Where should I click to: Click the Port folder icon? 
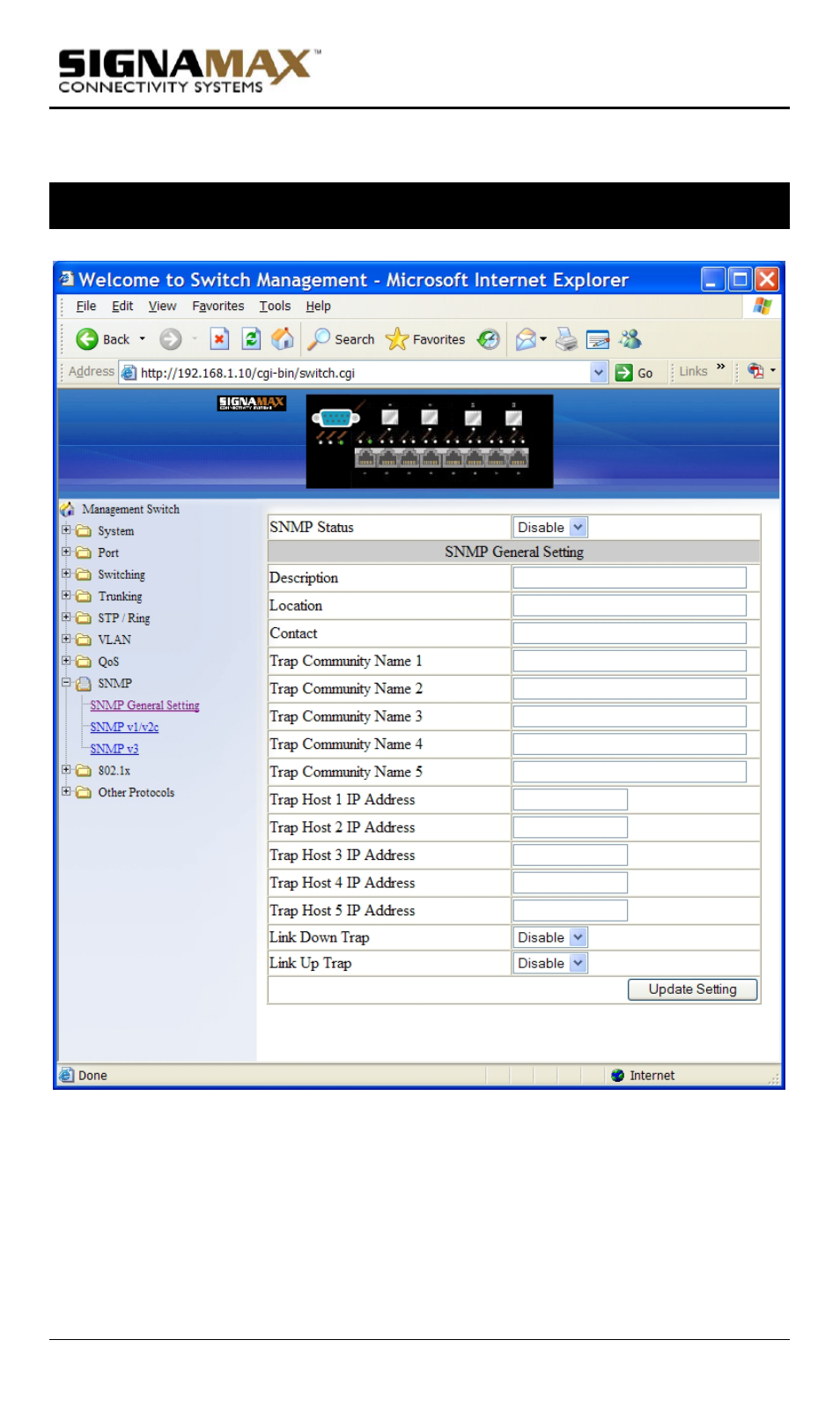coord(84,553)
